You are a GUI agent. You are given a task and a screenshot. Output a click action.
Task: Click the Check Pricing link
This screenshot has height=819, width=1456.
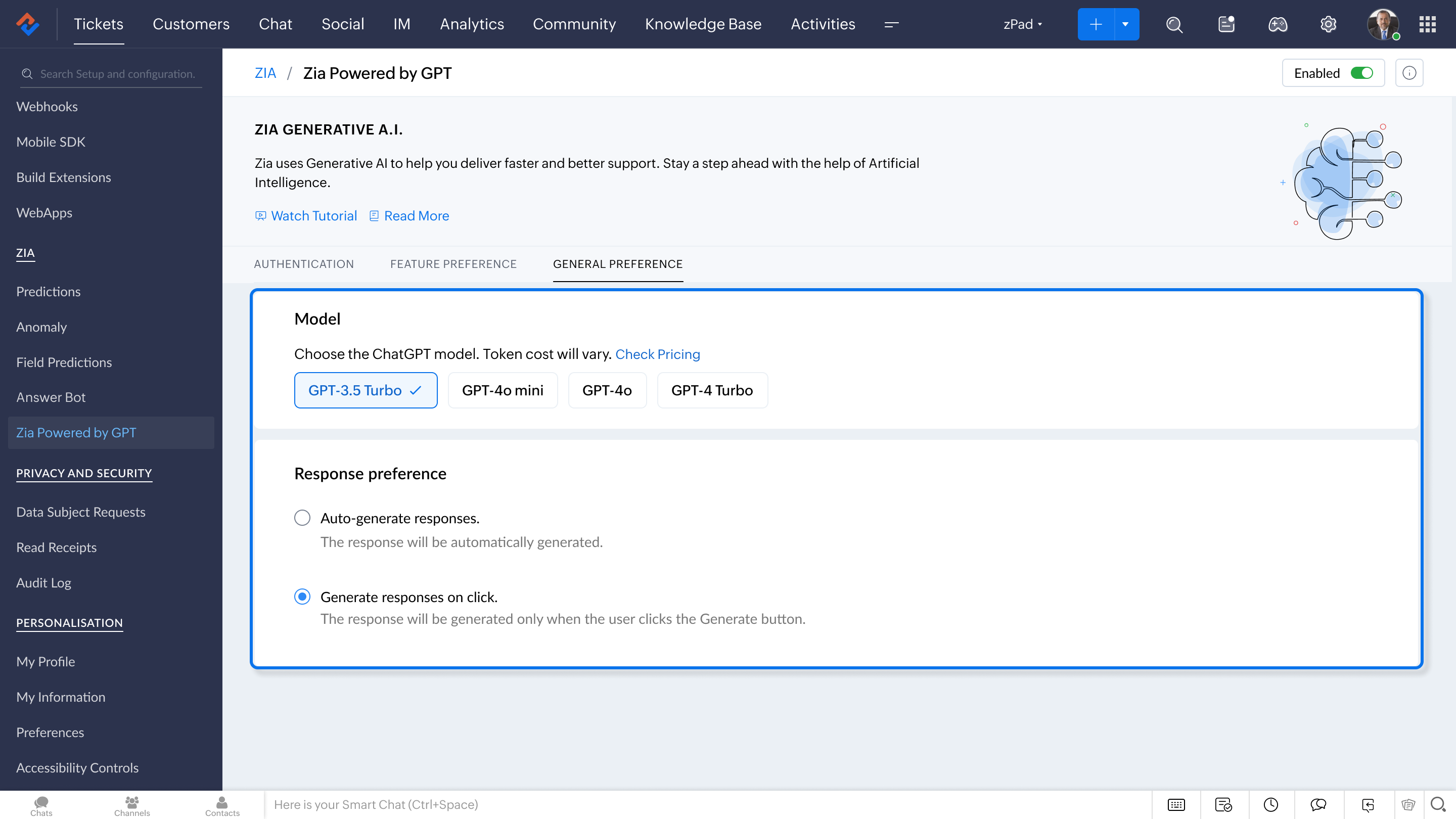click(657, 354)
